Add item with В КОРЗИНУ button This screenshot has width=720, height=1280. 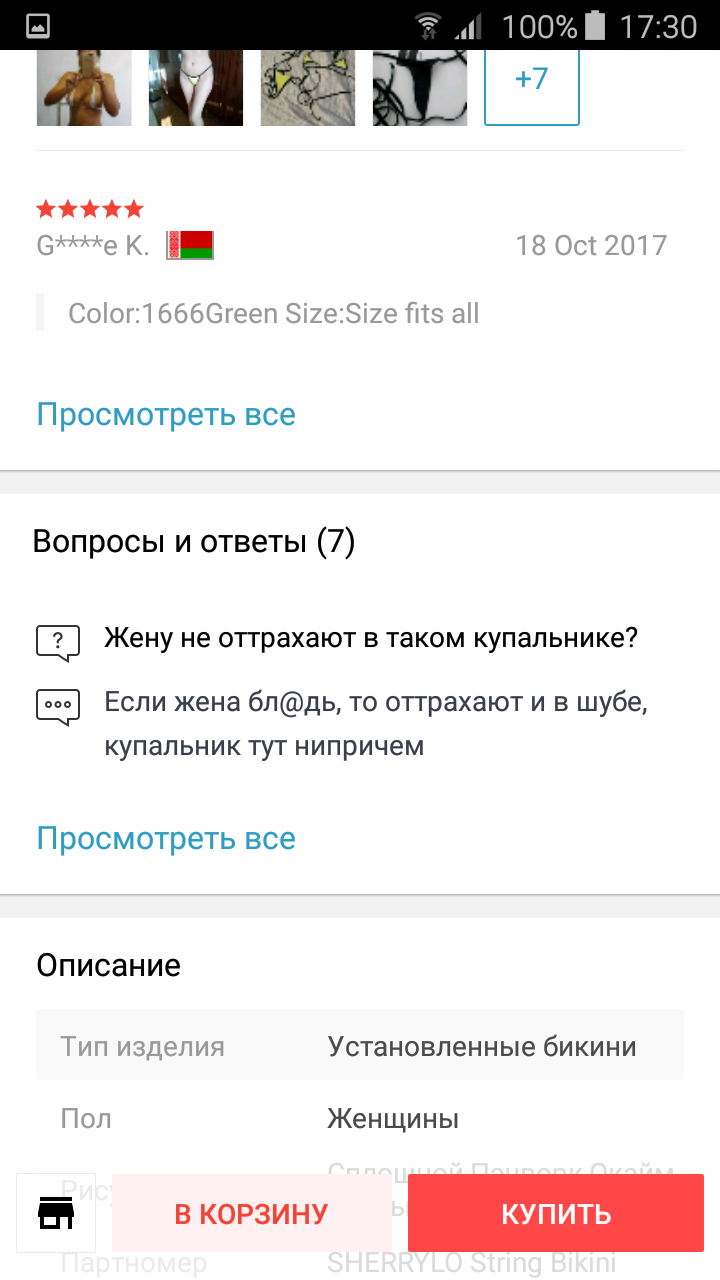coord(251,1214)
